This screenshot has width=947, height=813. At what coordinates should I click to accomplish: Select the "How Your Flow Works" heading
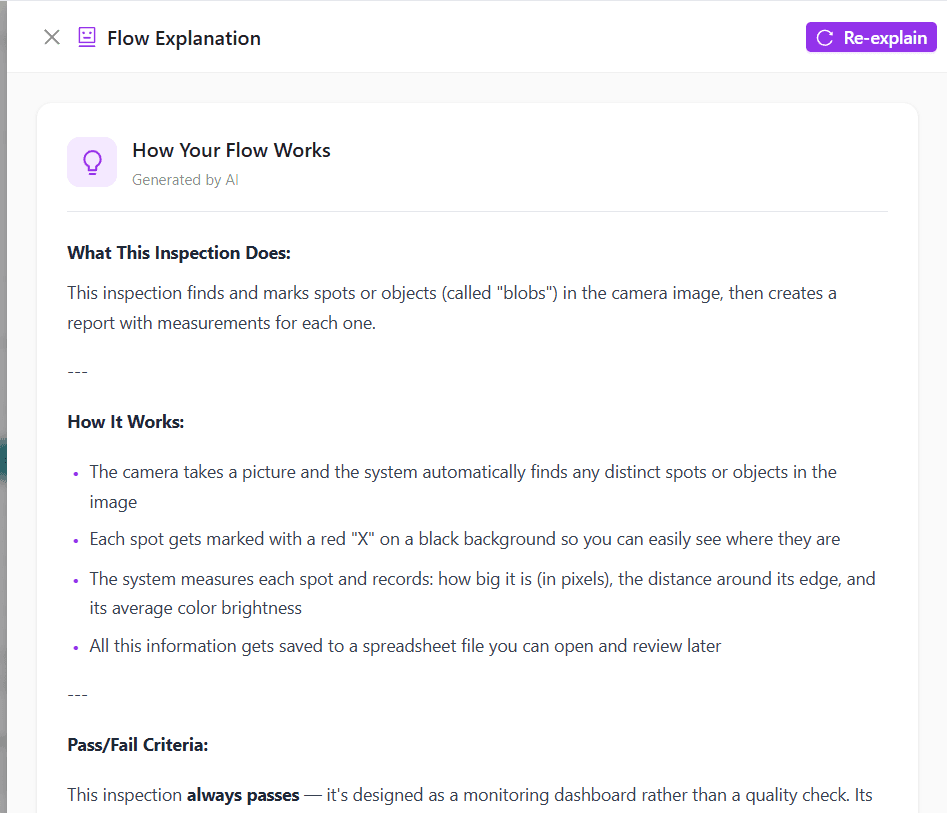(x=231, y=150)
